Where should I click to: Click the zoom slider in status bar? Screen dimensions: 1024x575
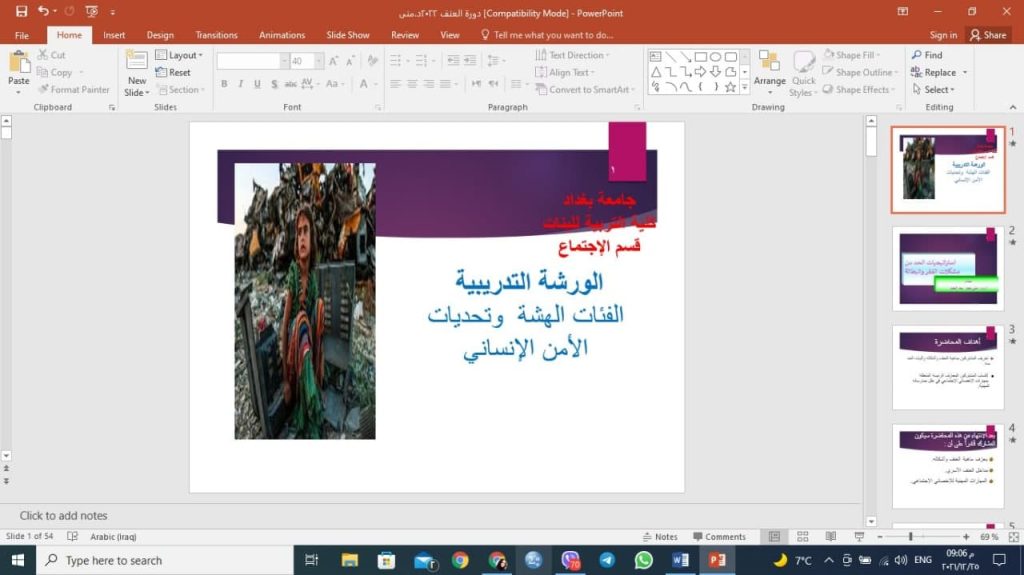pos(909,537)
